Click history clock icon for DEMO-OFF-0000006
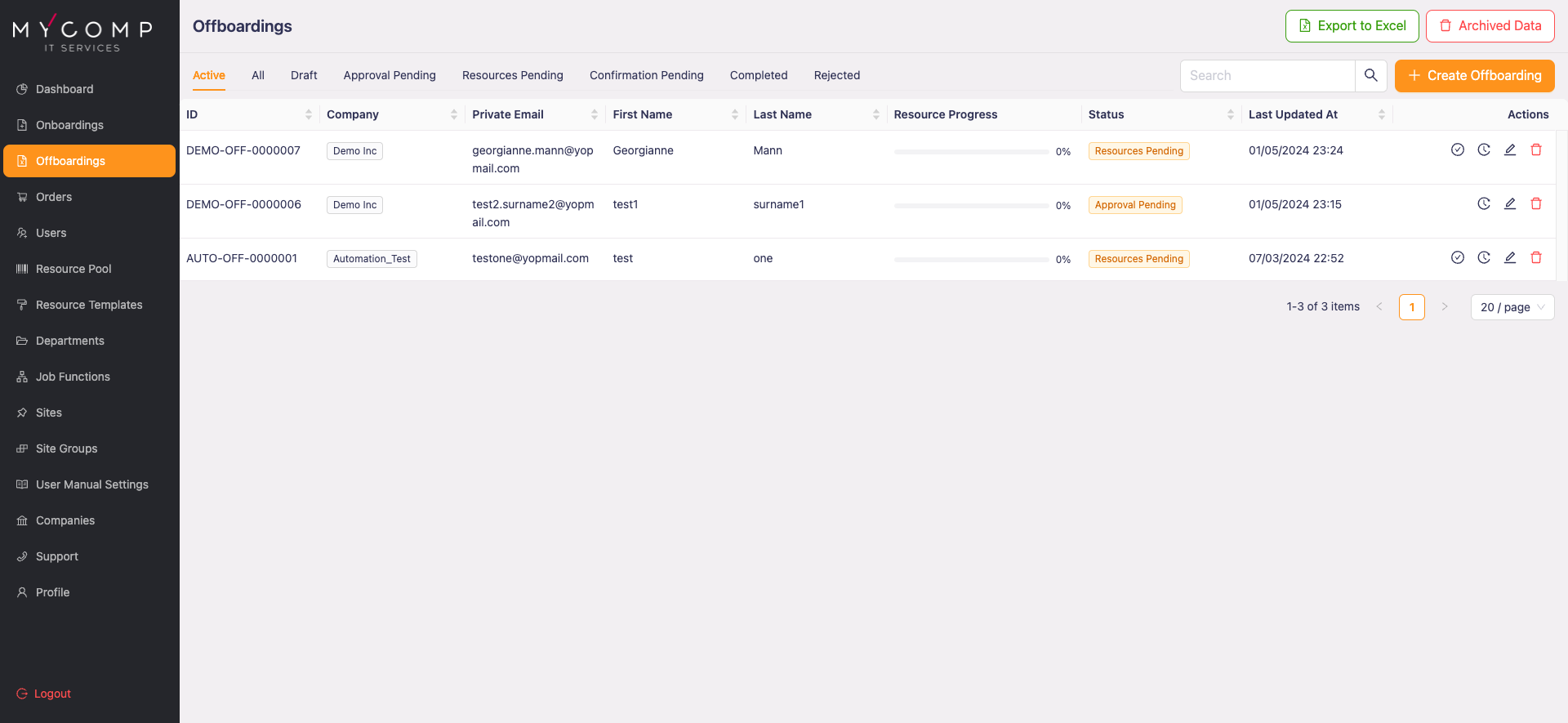This screenshot has width=1568, height=723. coord(1483,204)
